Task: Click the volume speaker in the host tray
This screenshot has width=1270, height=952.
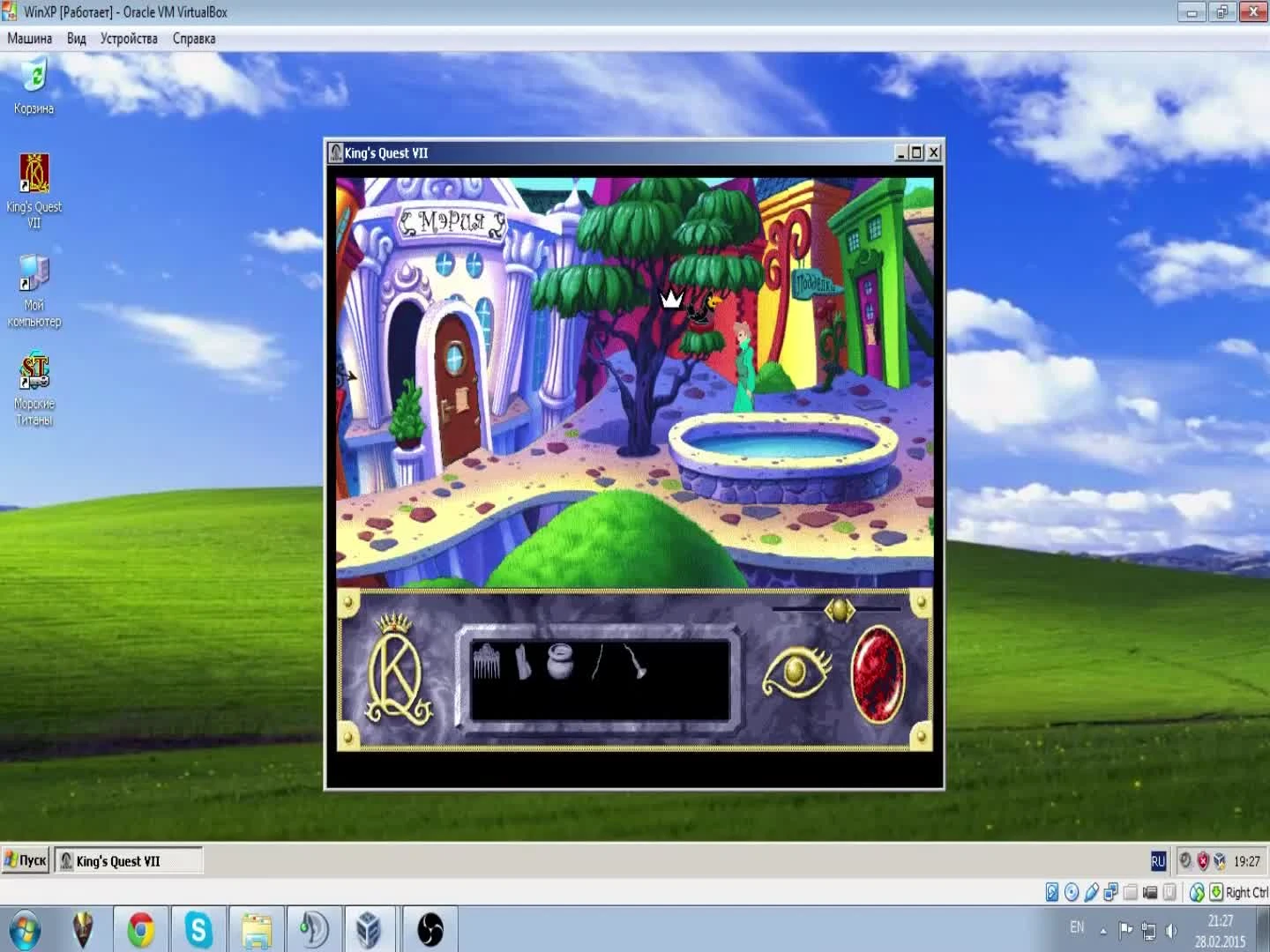Action: (1171, 930)
